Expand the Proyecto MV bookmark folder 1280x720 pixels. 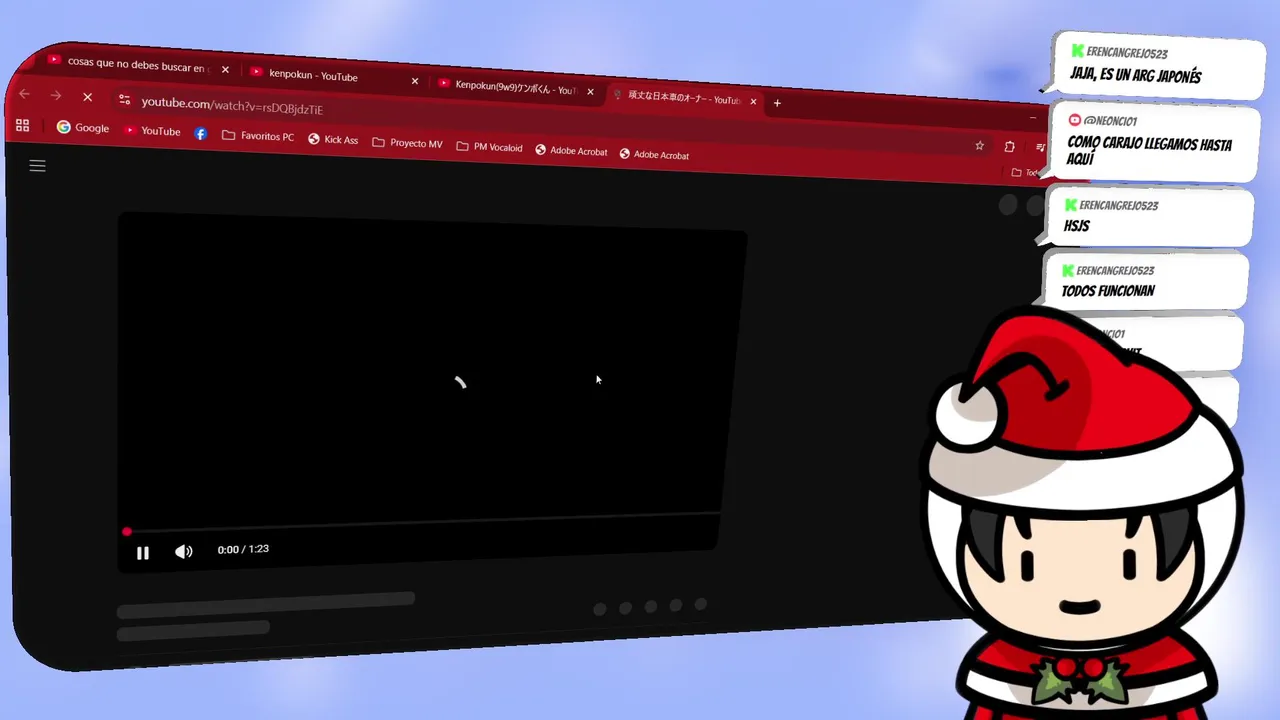point(407,143)
